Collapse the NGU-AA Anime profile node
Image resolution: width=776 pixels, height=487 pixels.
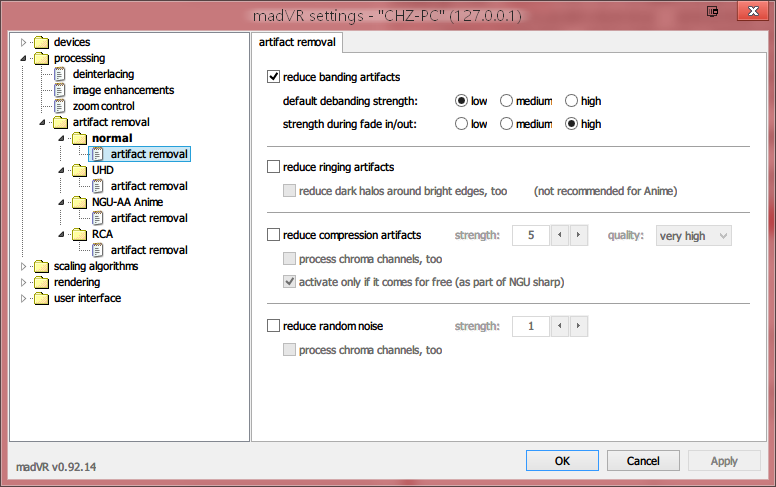pyautogui.click(x=61, y=202)
